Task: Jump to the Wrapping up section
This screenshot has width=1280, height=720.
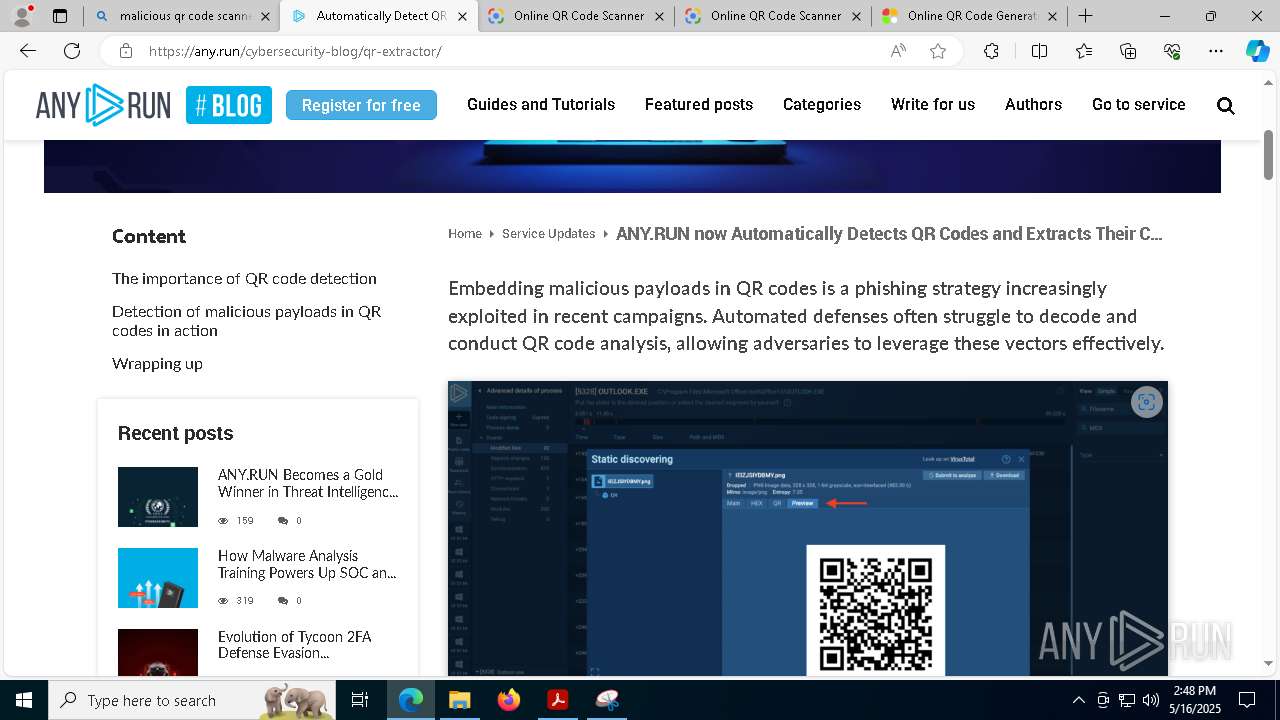Action: pyautogui.click(x=157, y=363)
